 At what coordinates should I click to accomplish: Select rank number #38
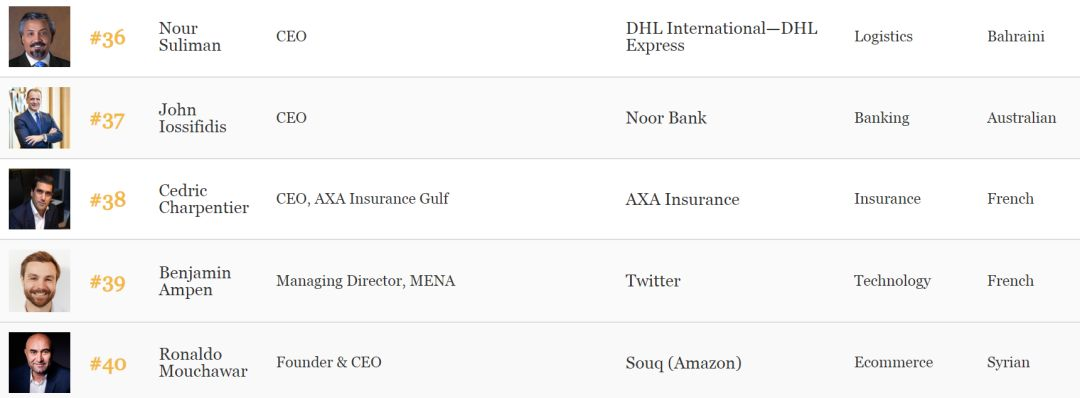(x=107, y=200)
